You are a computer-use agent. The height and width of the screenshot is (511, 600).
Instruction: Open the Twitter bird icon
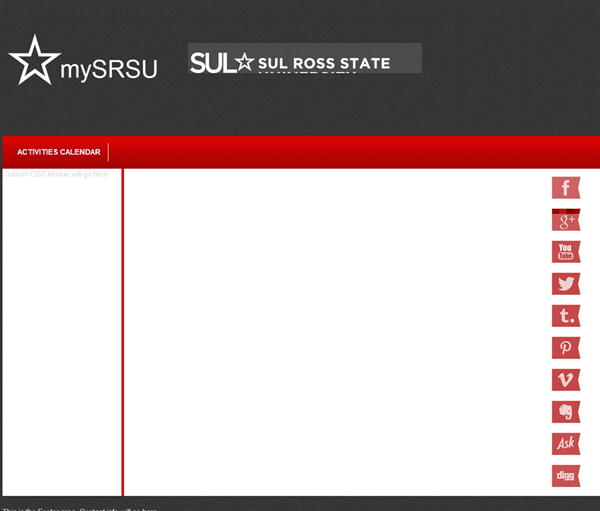tap(565, 284)
